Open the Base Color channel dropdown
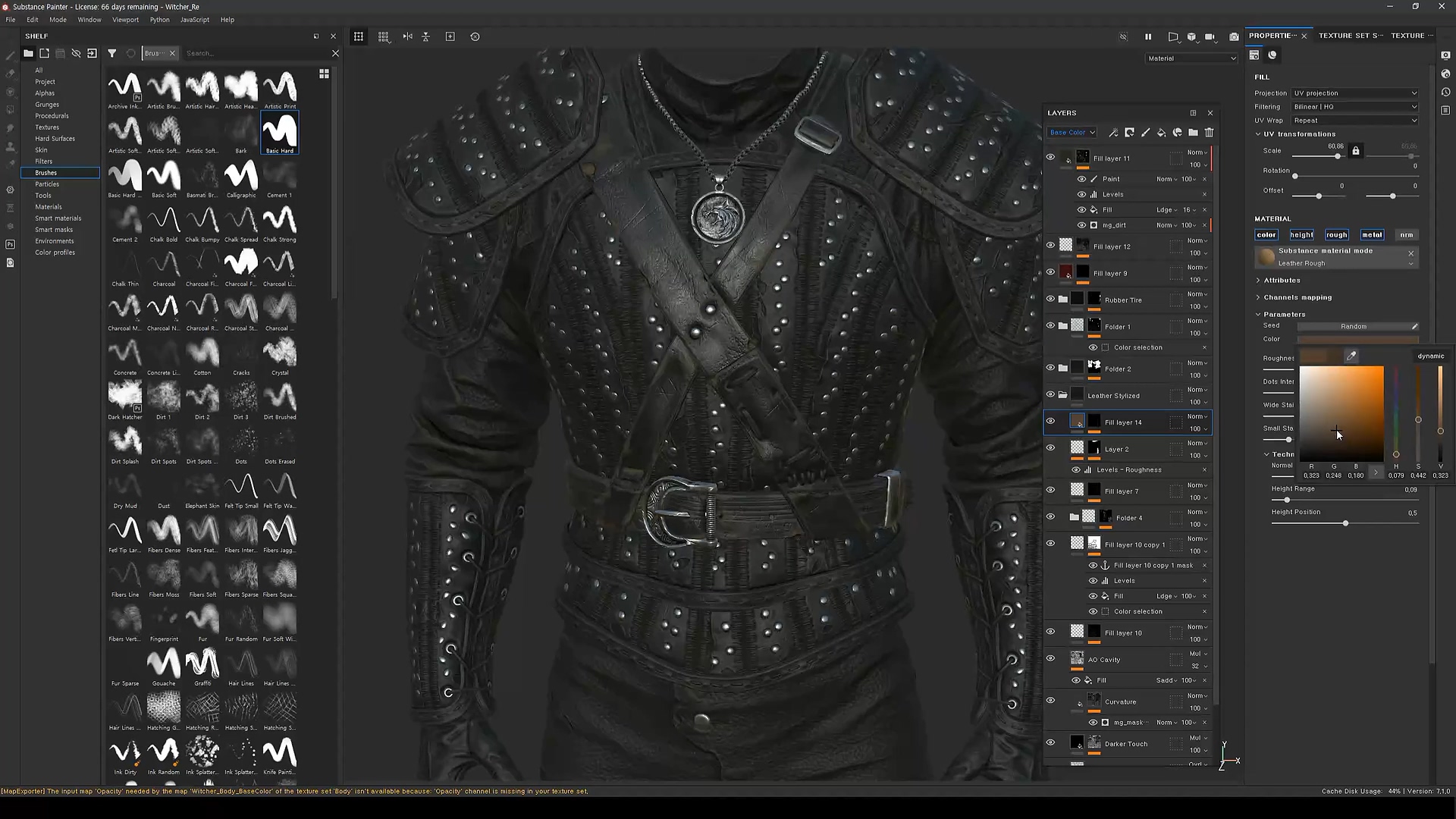 [x=1072, y=133]
